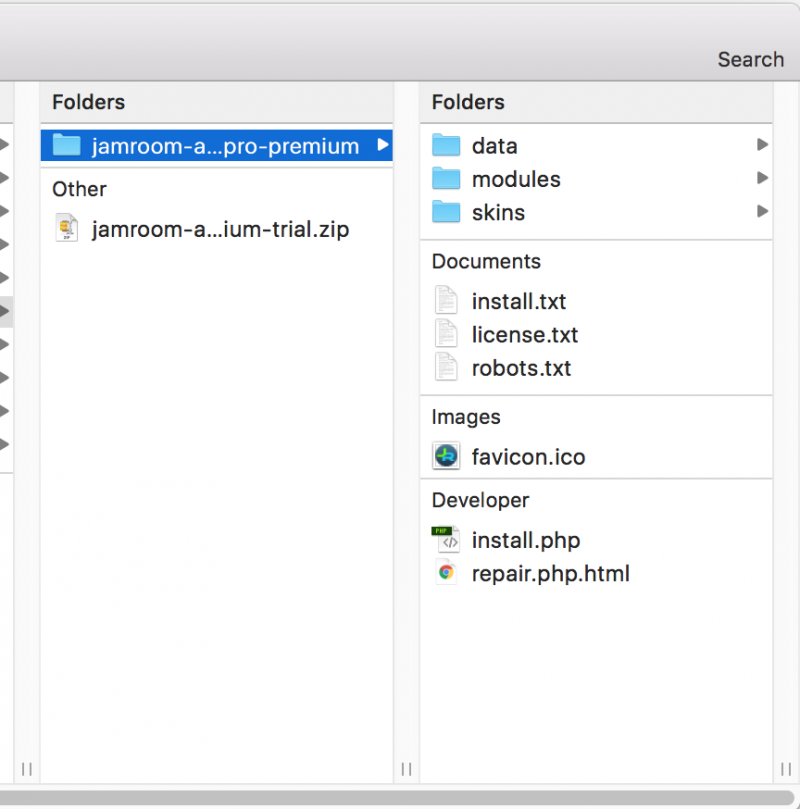Expand the skins folder arrow

pyautogui.click(x=762, y=212)
